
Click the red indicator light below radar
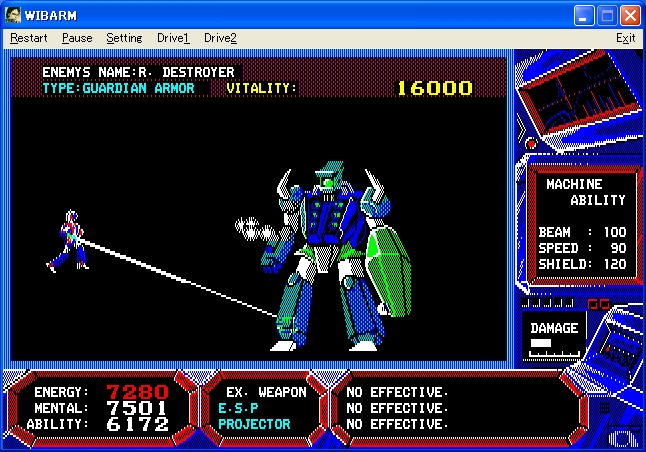pos(531,144)
